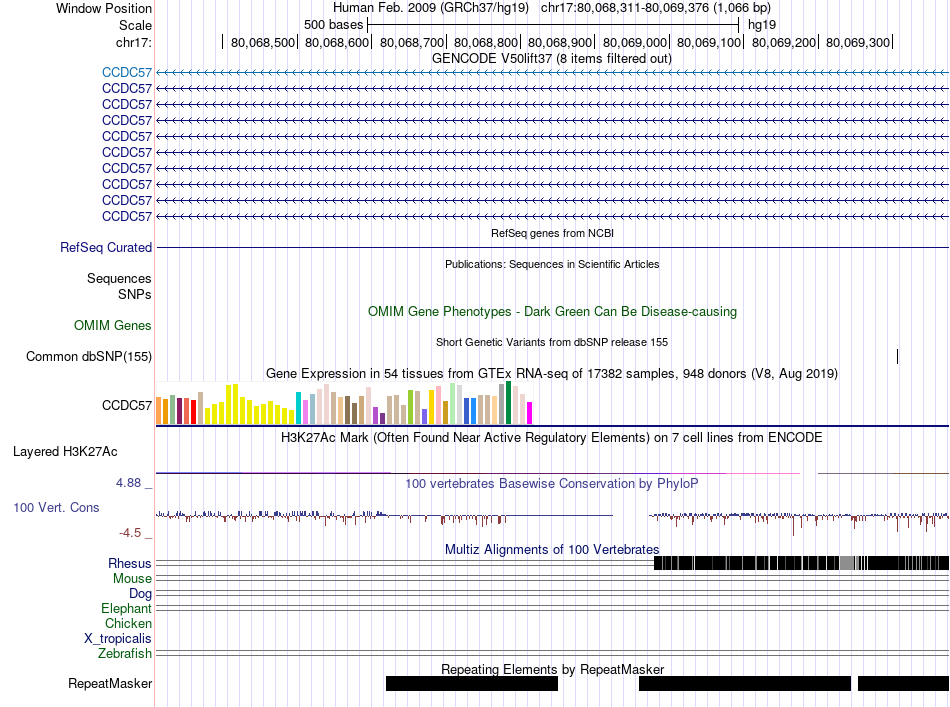Click the RefSeq Curated track label
950x707 pixels.
(x=106, y=247)
